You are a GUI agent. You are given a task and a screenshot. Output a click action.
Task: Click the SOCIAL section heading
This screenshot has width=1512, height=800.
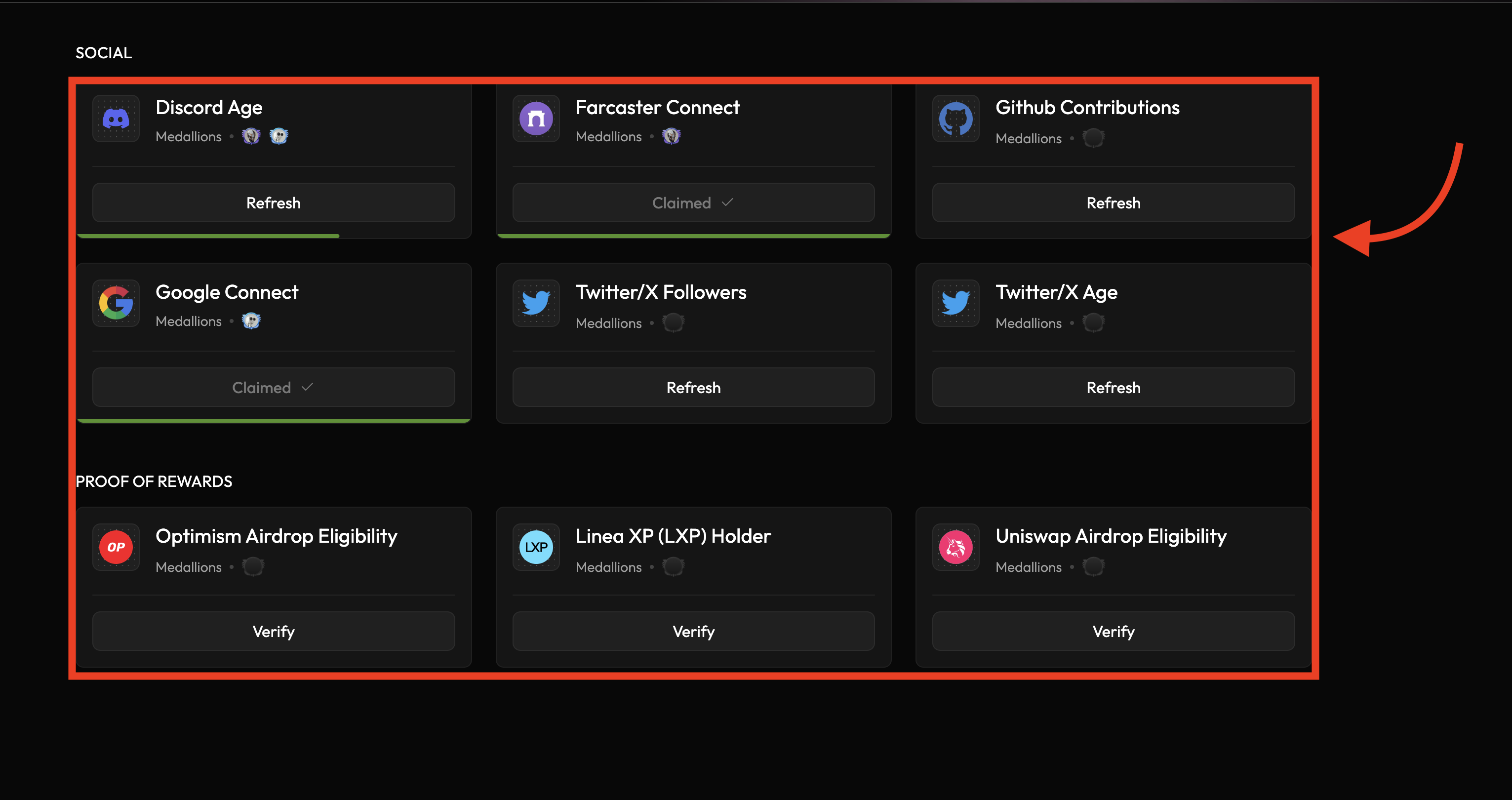point(104,53)
